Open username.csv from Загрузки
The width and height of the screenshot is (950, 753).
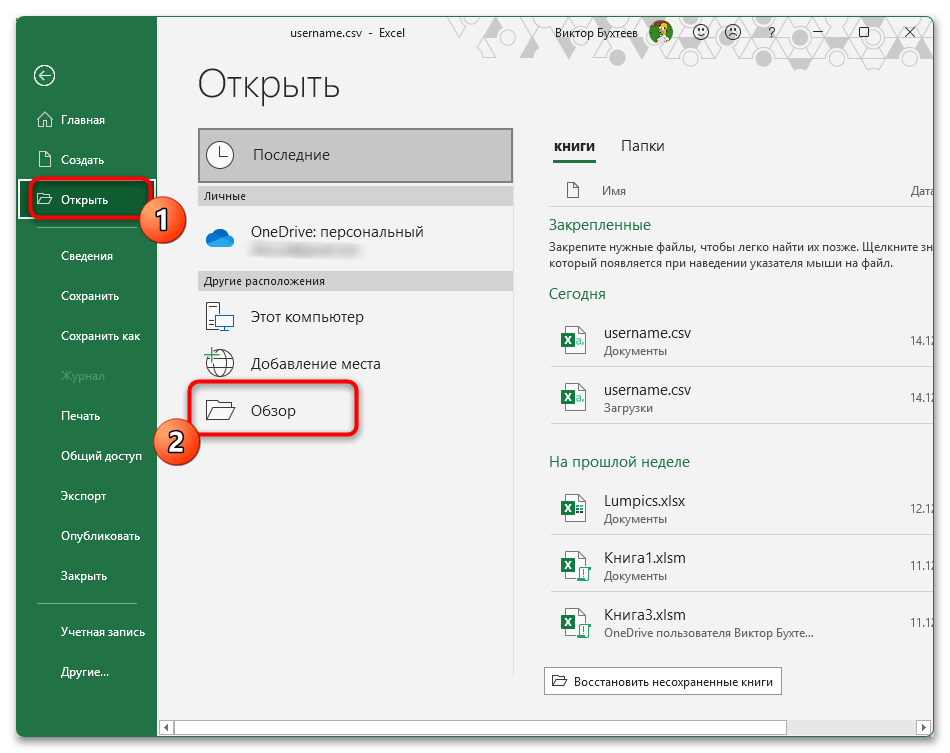[741, 398]
